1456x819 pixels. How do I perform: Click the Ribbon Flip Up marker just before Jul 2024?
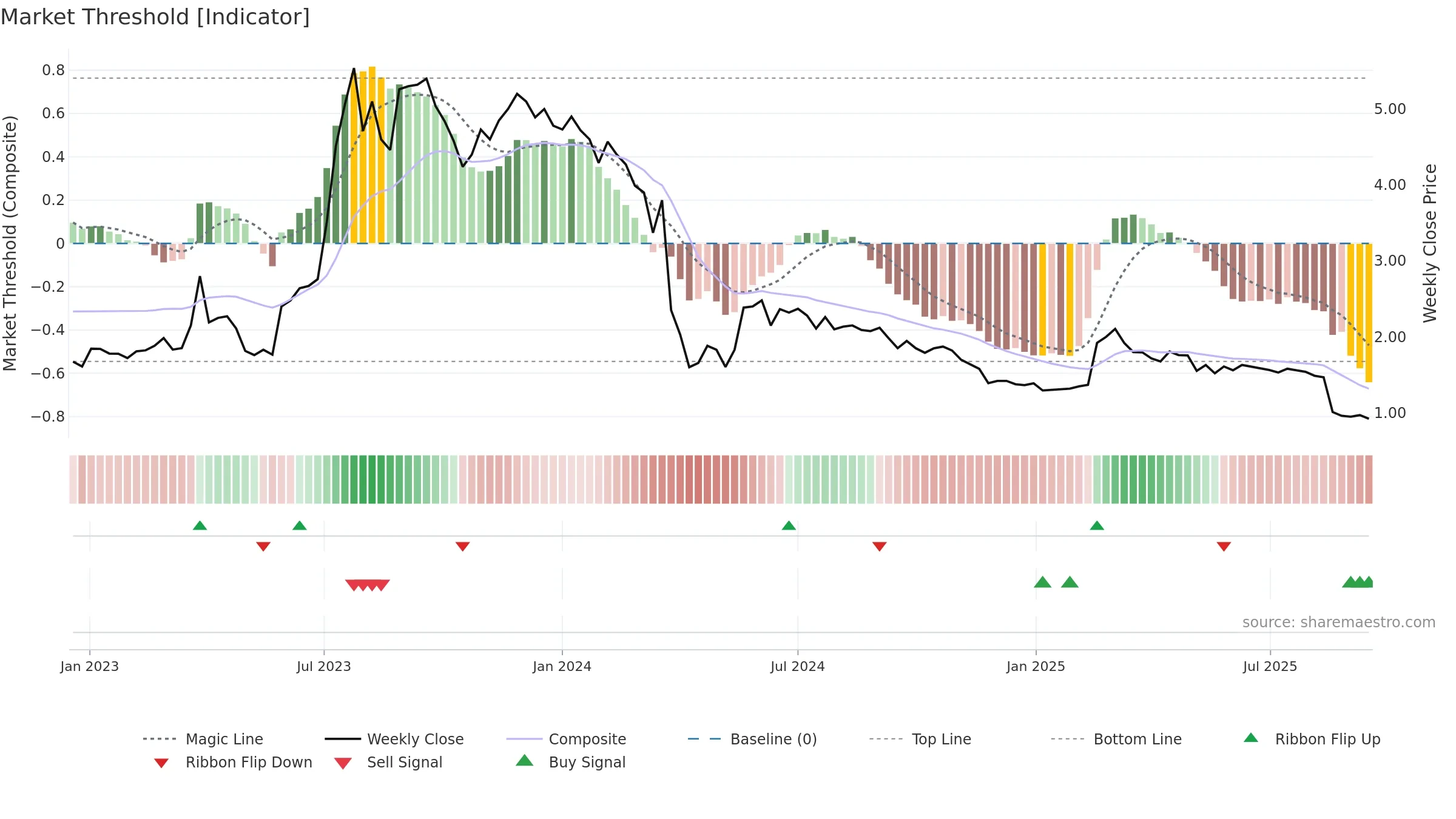[x=789, y=525]
